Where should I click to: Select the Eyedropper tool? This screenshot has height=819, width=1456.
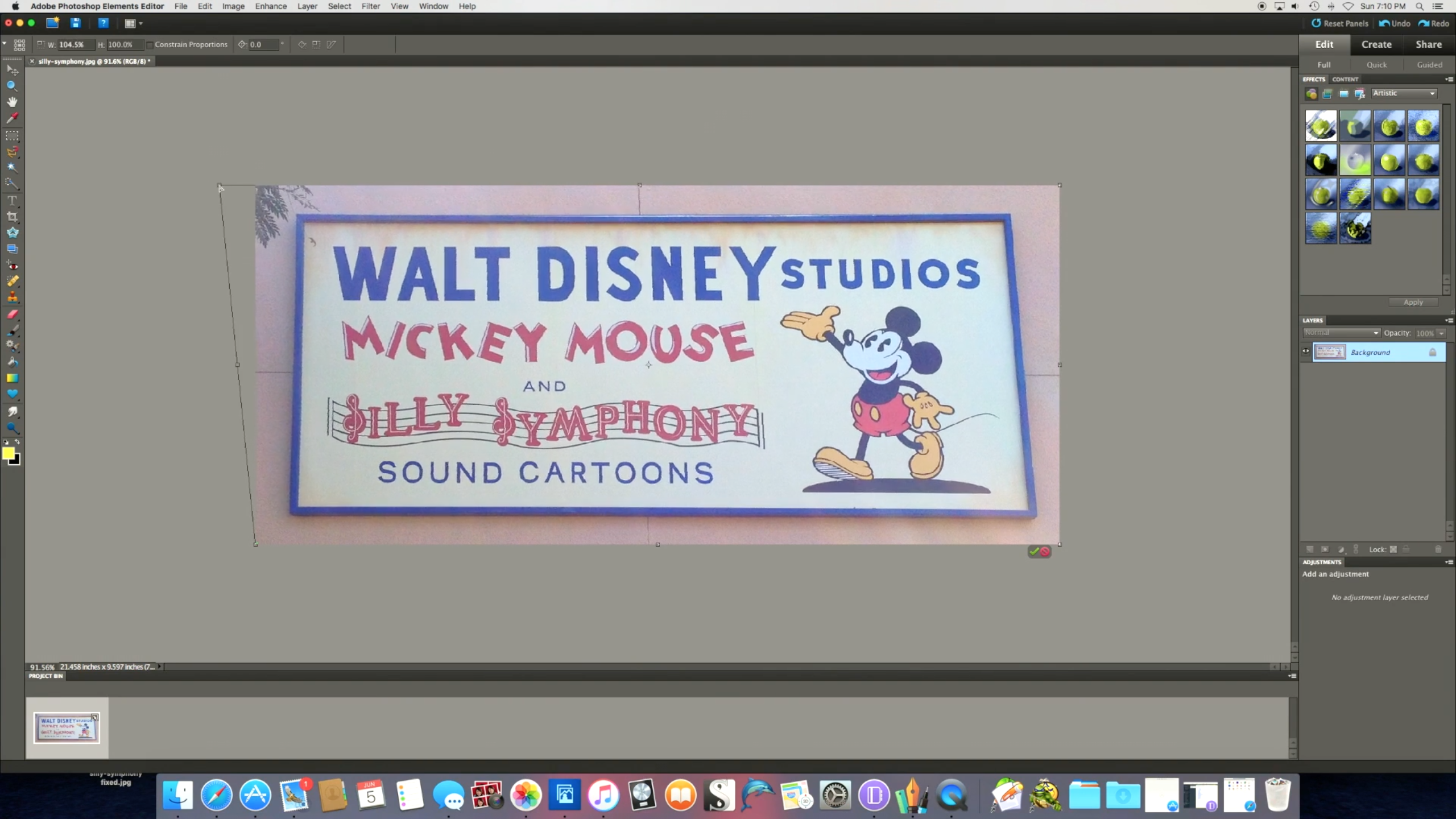pos(12,118)
